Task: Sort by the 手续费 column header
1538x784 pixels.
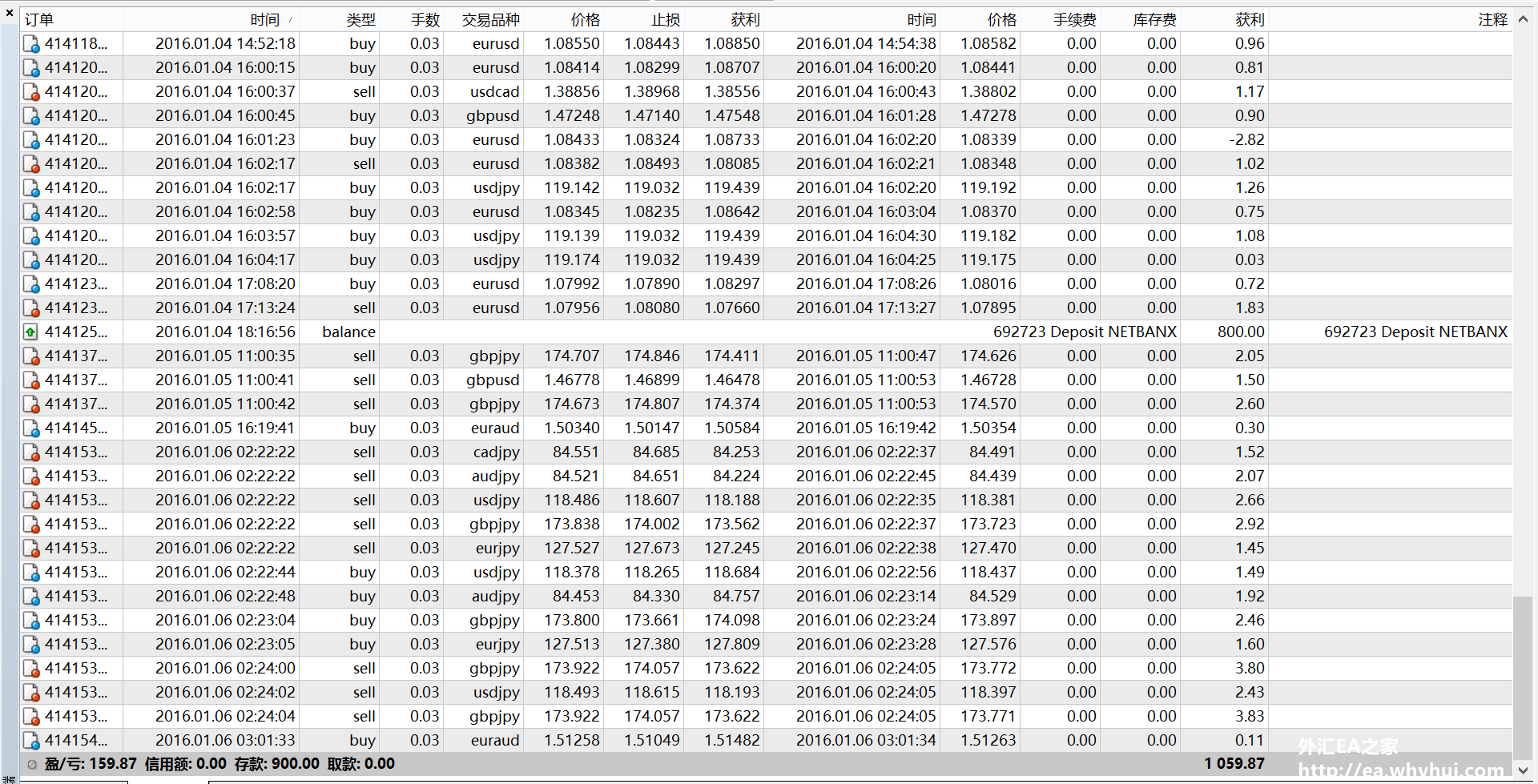Action: pyautogui.click(x=1060, y=19)
